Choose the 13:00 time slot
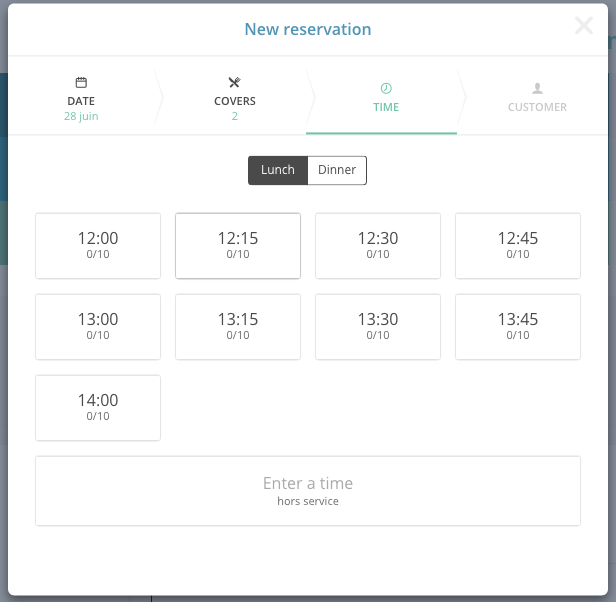 click(98, 327)
